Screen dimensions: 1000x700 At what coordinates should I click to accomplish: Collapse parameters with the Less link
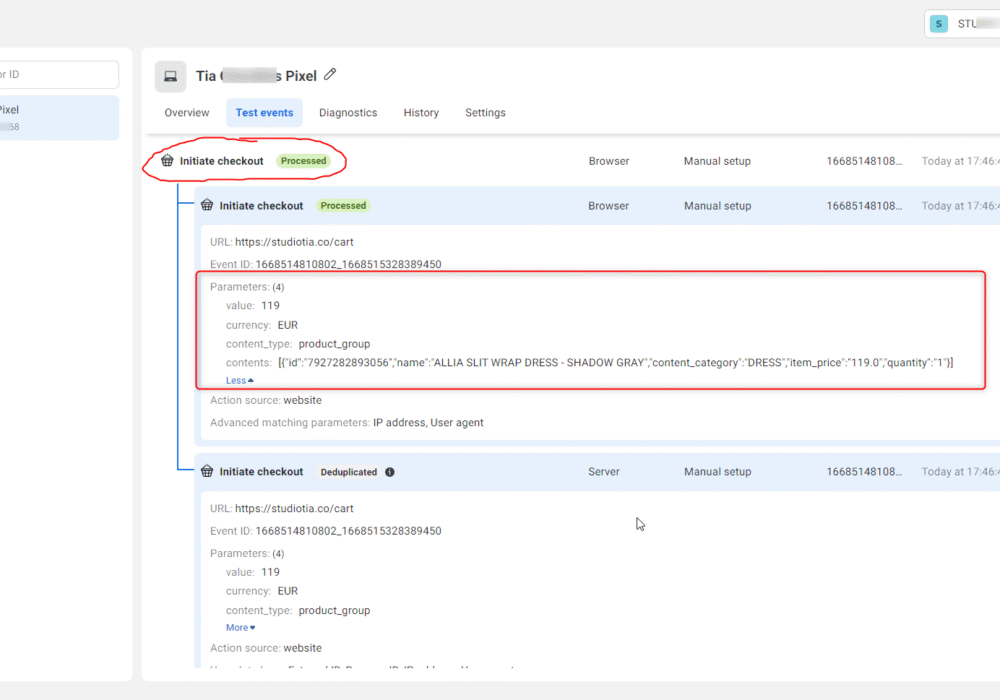click(240, 381)
